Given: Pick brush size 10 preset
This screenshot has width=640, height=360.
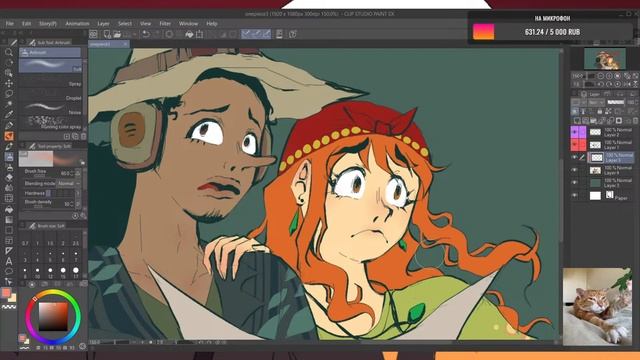Looking at the screenshot, I should coord(38,273).
